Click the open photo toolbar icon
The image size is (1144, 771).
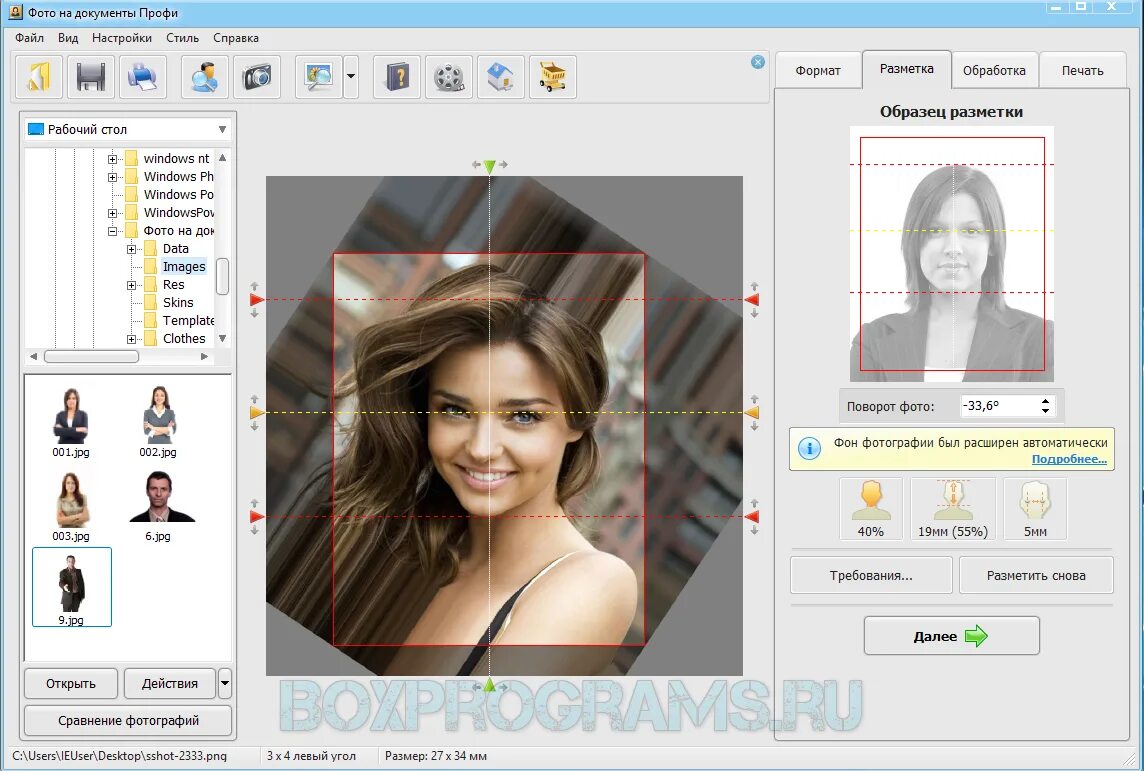click(38, 77)
